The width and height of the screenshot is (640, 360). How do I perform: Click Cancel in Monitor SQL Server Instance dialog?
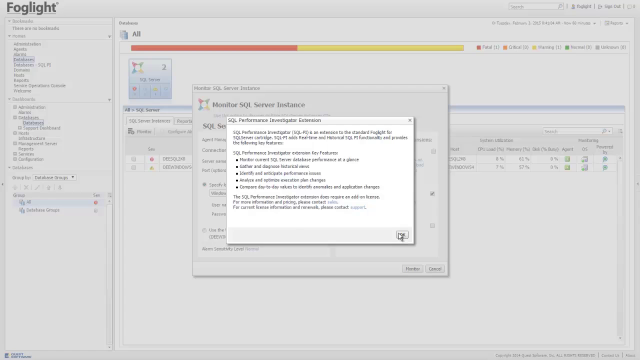point(435,269)
